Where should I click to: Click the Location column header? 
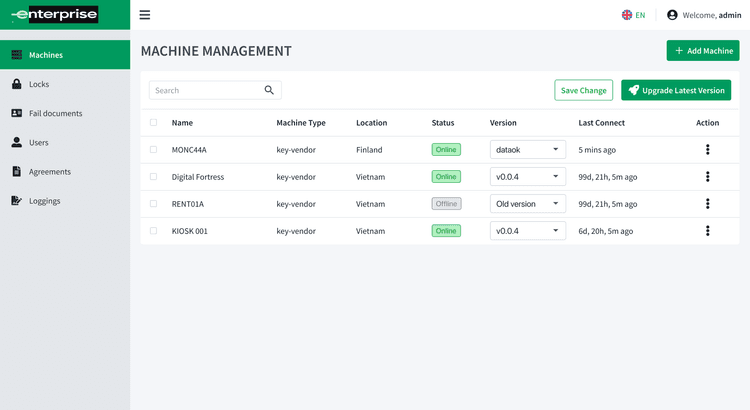[372, 123]
